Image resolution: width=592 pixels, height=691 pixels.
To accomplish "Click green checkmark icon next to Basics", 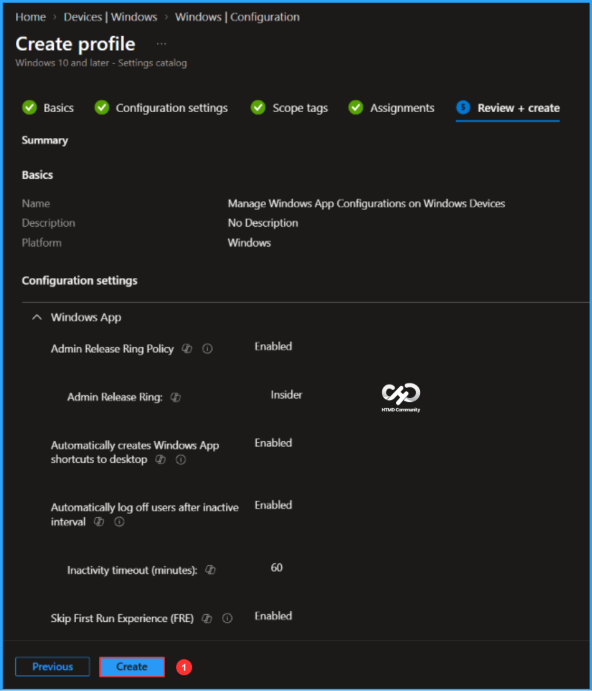I will click(x=30, y=108).
